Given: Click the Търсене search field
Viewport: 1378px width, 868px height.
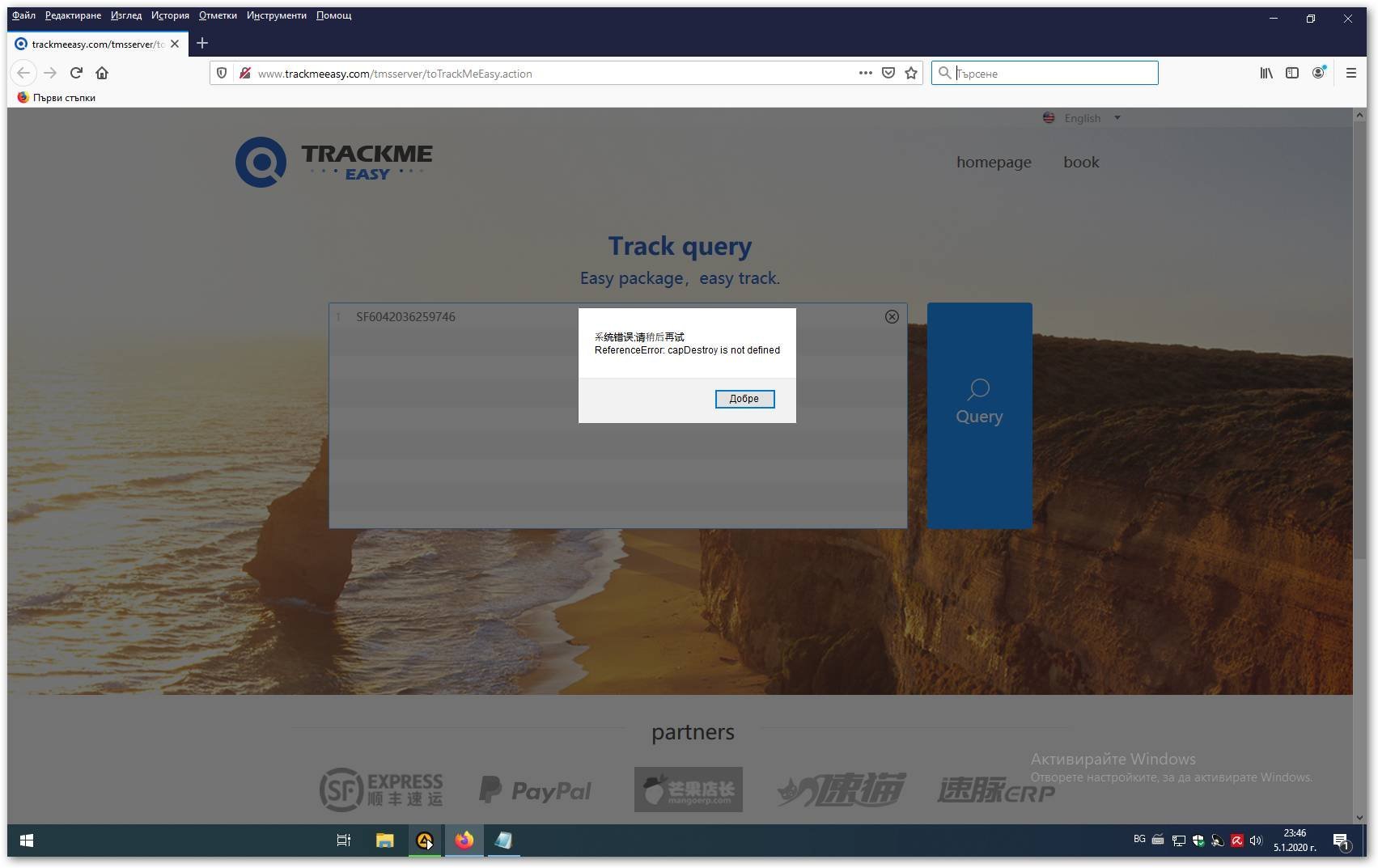Looking at the screenshot, I should [x=1052, y=73].
